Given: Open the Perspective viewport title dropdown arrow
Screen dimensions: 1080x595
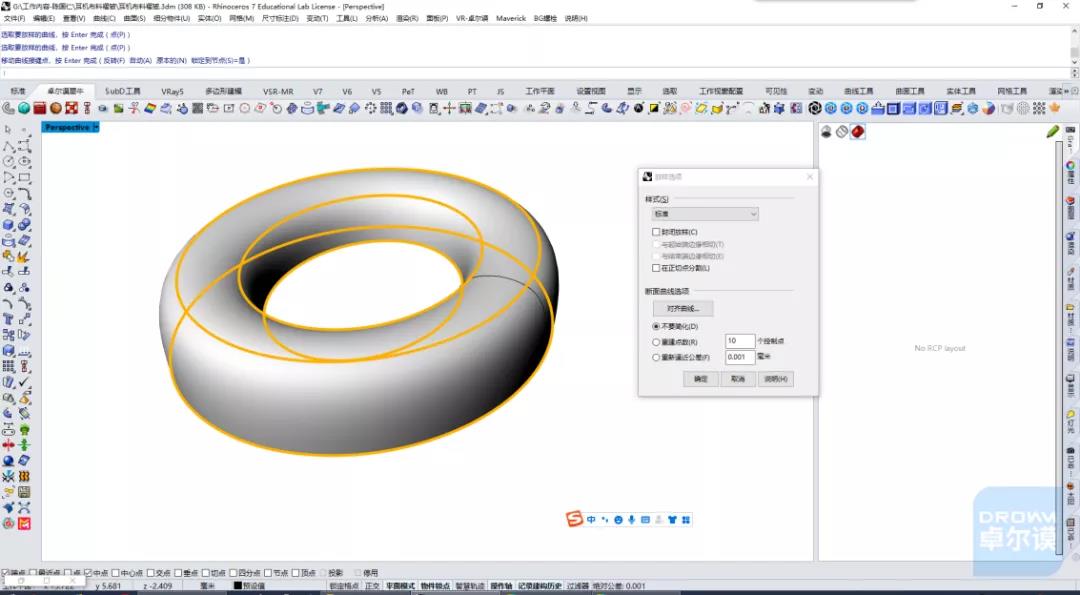Looking at the screenshot, I should pos(96,127).
